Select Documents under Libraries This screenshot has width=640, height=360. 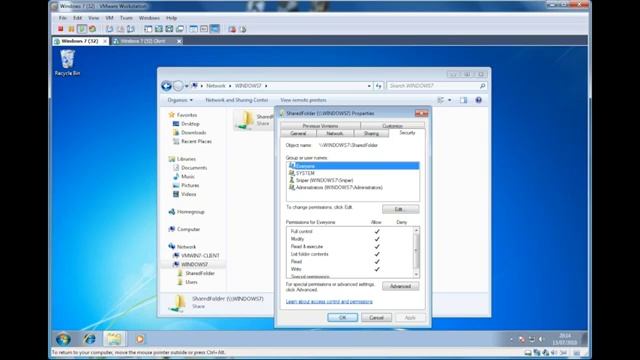[194, 168]
